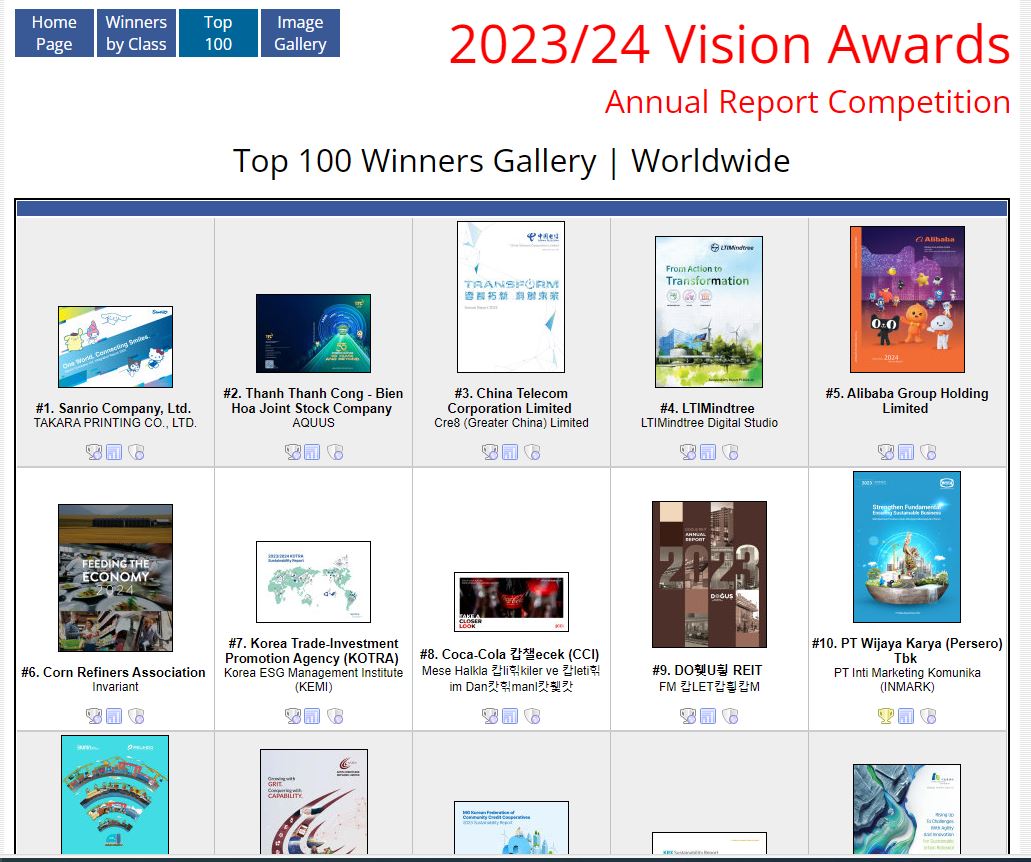Click Cre8 (Greater China) Limited agency text
This screenshot has height=862, width=1031.
tap(511, 423)
